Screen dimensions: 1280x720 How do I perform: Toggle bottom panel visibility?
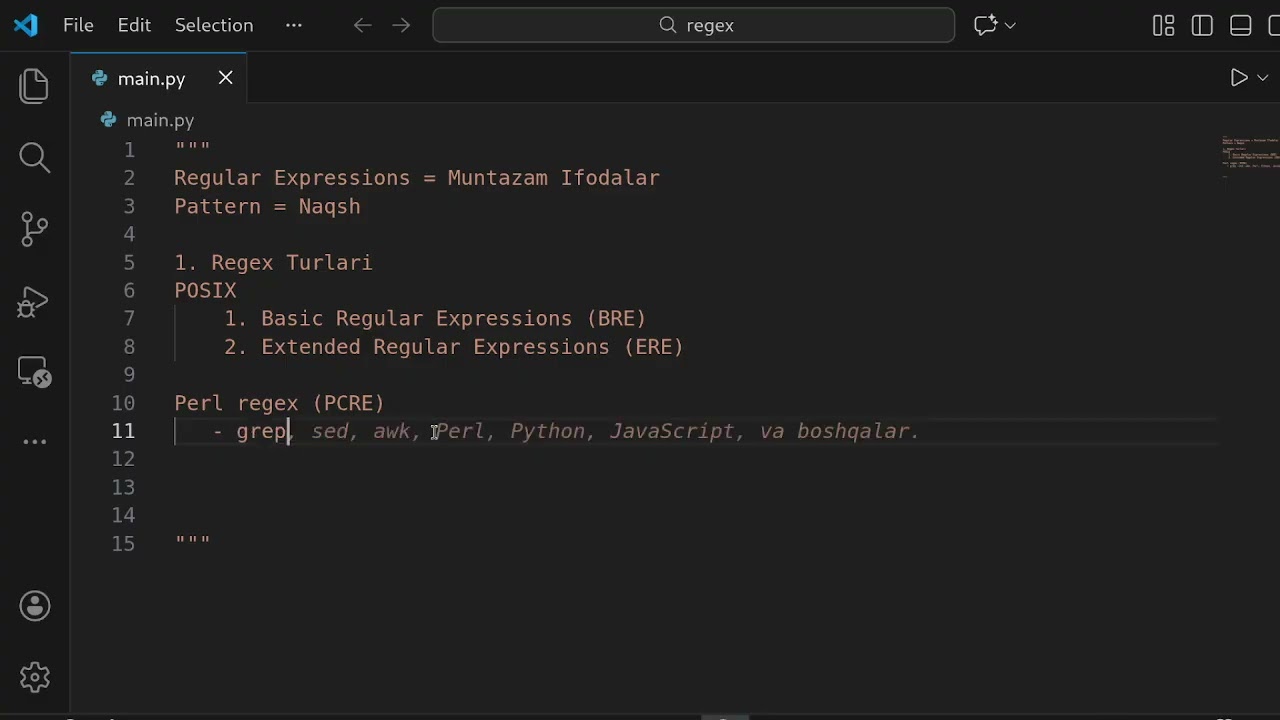click(x=1241, y=26)
